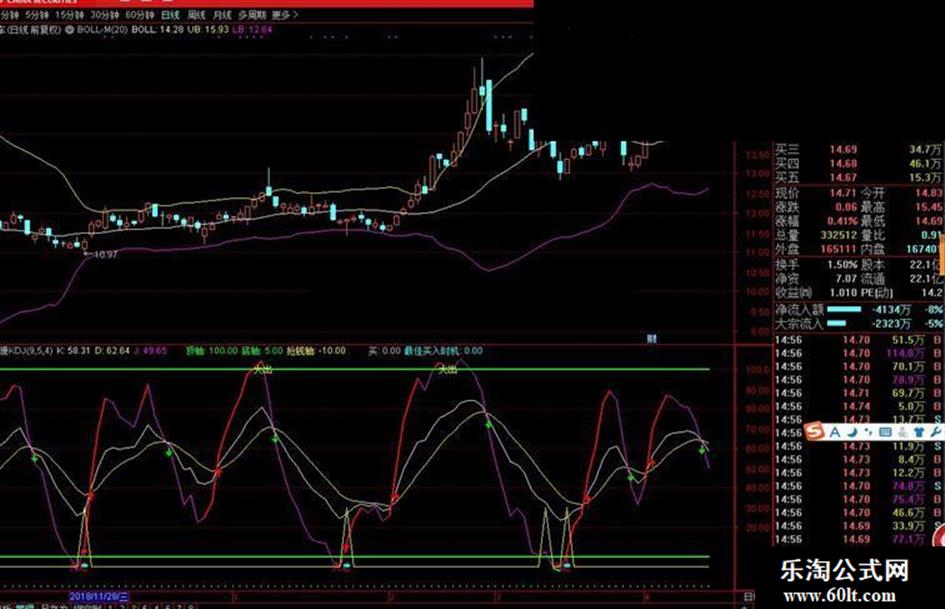Click the first 卖出 sell signal on KDJ chart

tap(263, 369)
